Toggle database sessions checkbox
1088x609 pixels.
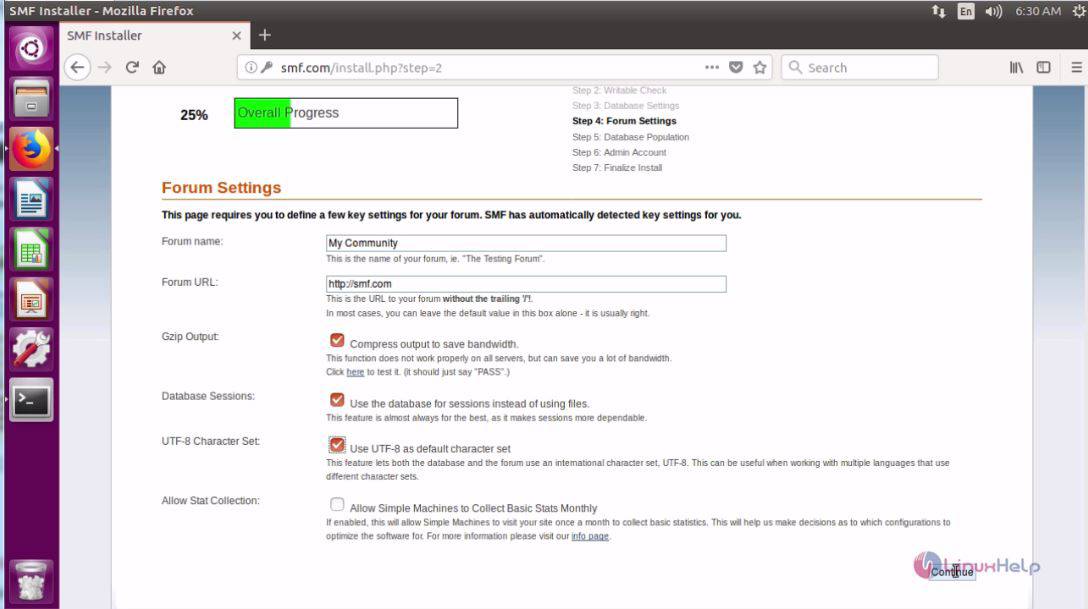point(337,400)
